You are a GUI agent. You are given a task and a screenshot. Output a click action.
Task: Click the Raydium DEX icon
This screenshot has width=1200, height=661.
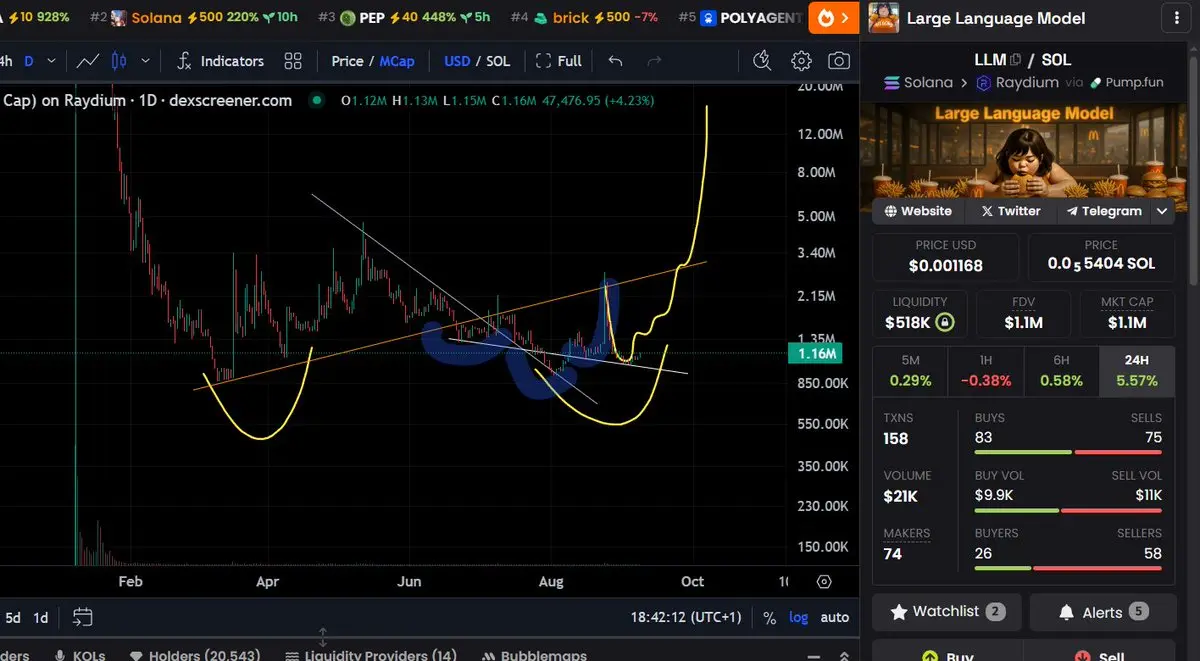click(983, 83)
